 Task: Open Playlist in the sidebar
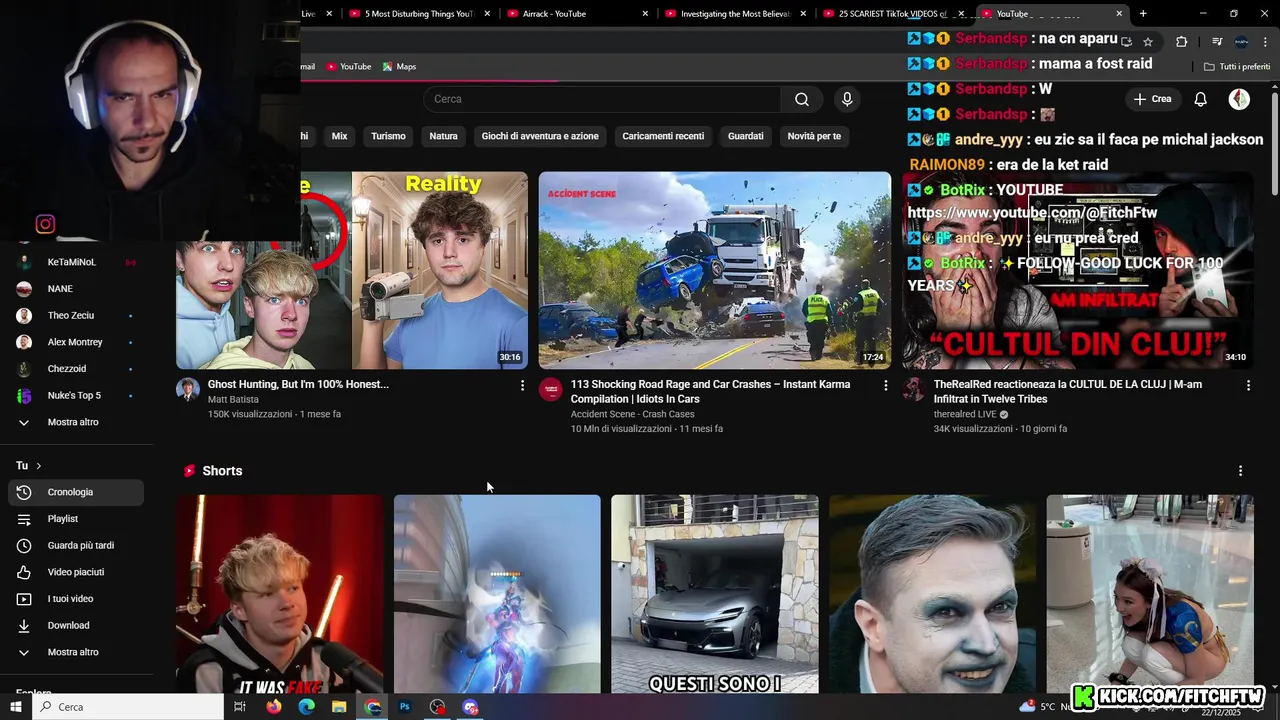[x=76, y=519]
